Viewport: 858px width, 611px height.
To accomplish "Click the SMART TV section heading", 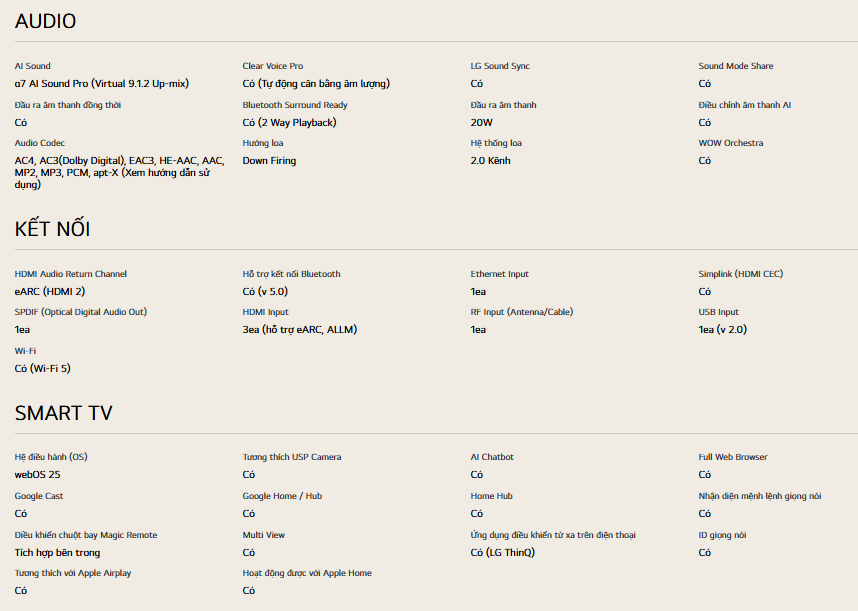I will click(x=63, y=413).
